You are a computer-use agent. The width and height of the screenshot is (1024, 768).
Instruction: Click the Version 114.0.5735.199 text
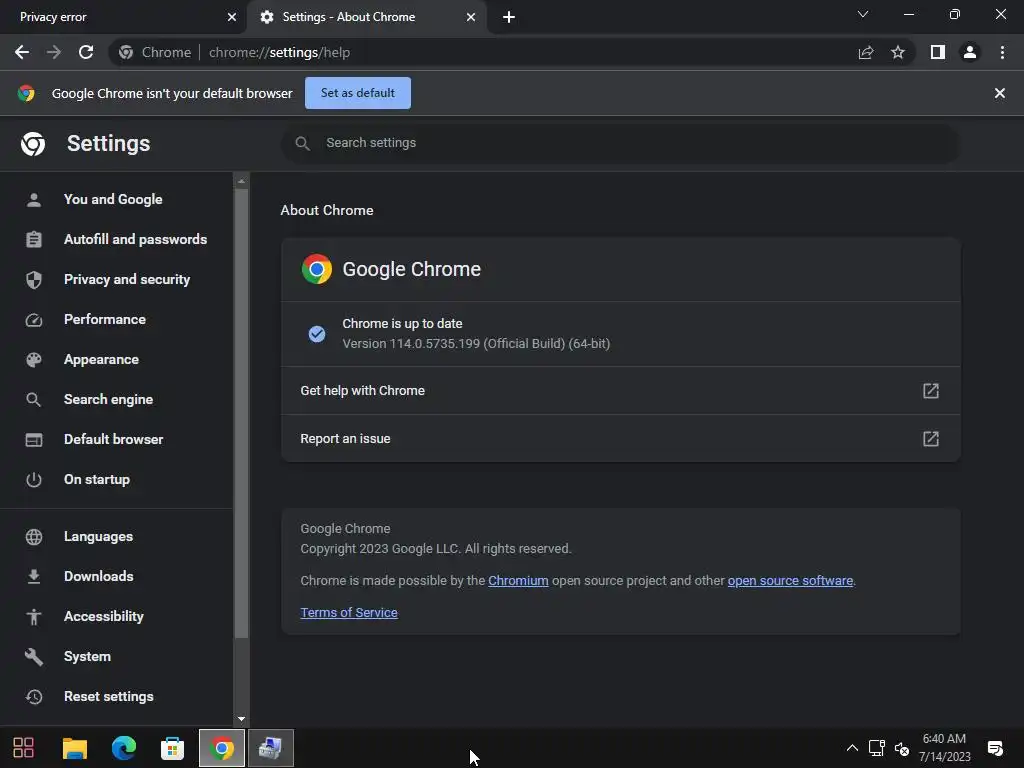click(x=476, y=344)
